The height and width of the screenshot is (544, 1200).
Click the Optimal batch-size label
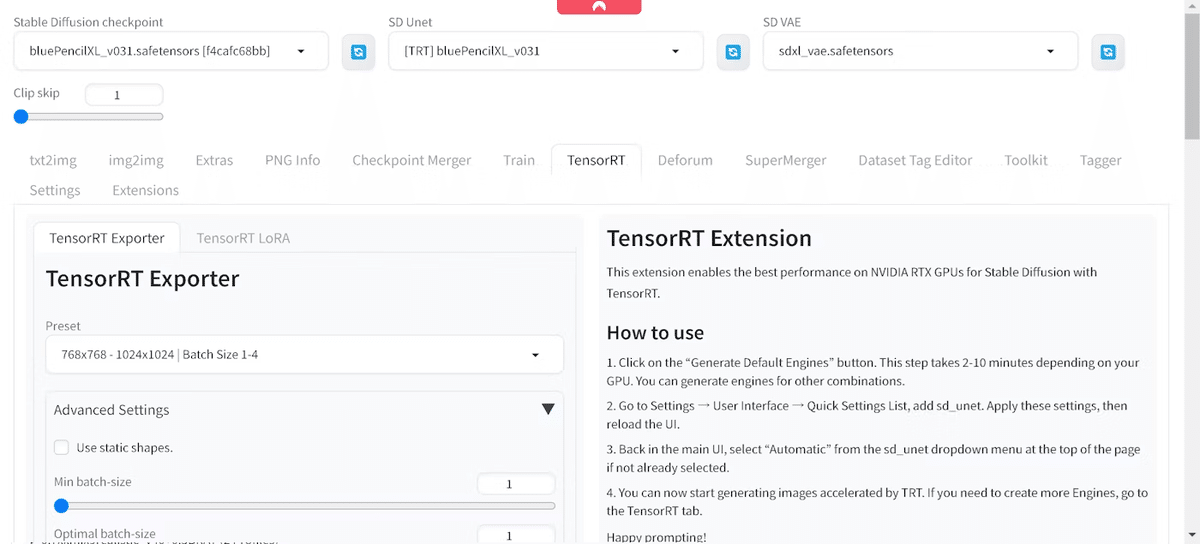click(105, 534)
